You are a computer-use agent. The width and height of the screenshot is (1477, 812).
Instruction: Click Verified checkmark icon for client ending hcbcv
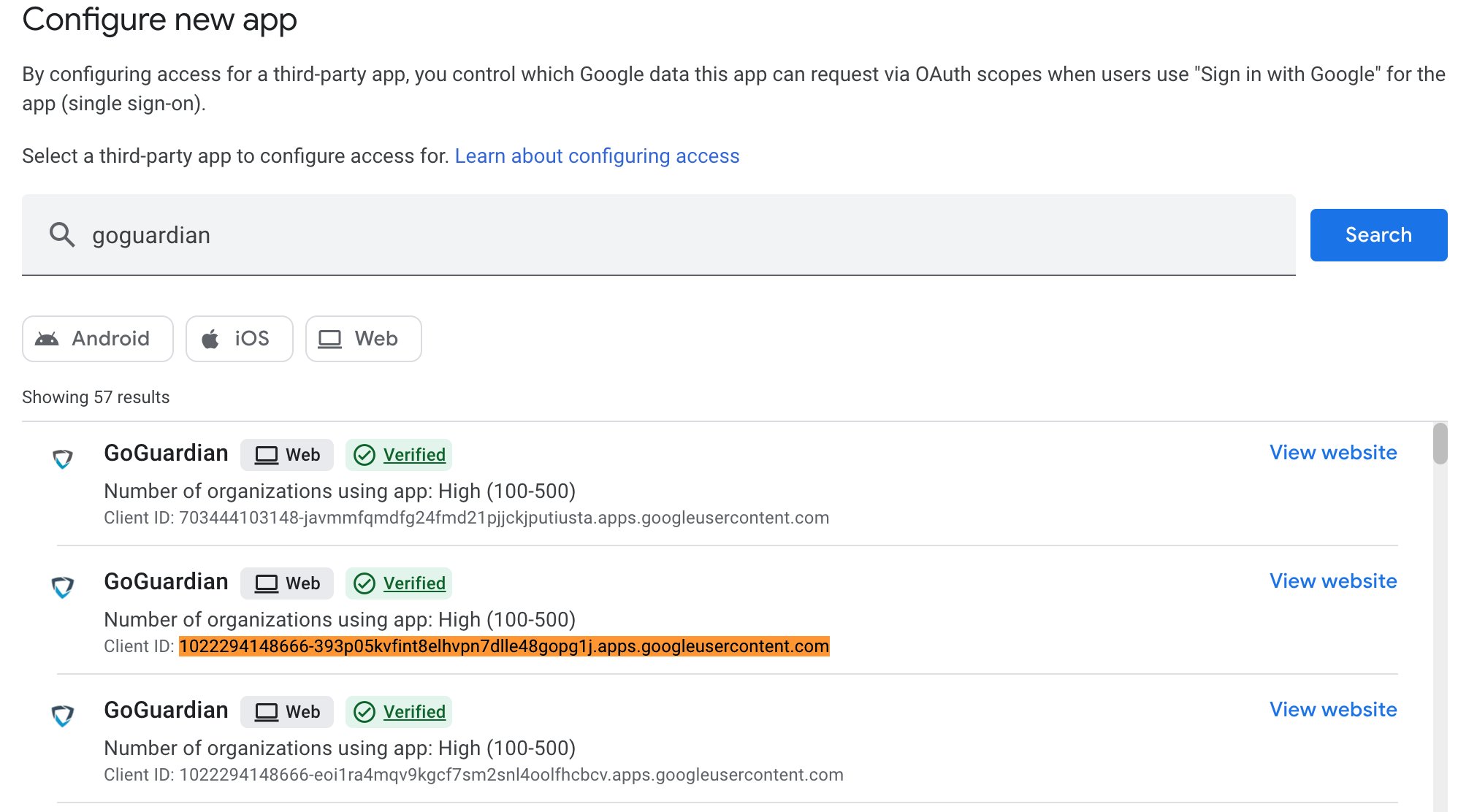(365, 712)
